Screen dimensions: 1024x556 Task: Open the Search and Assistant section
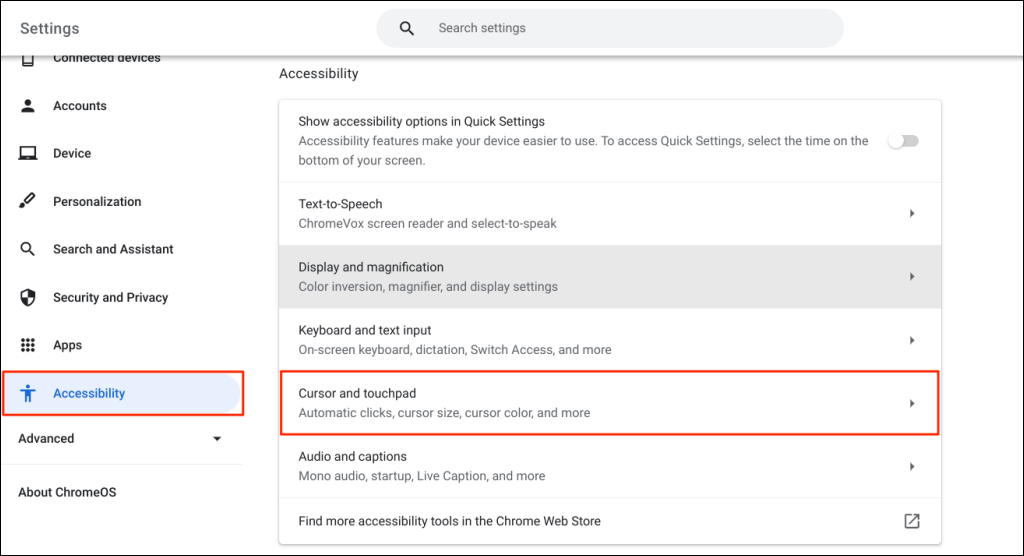(113, 250)
